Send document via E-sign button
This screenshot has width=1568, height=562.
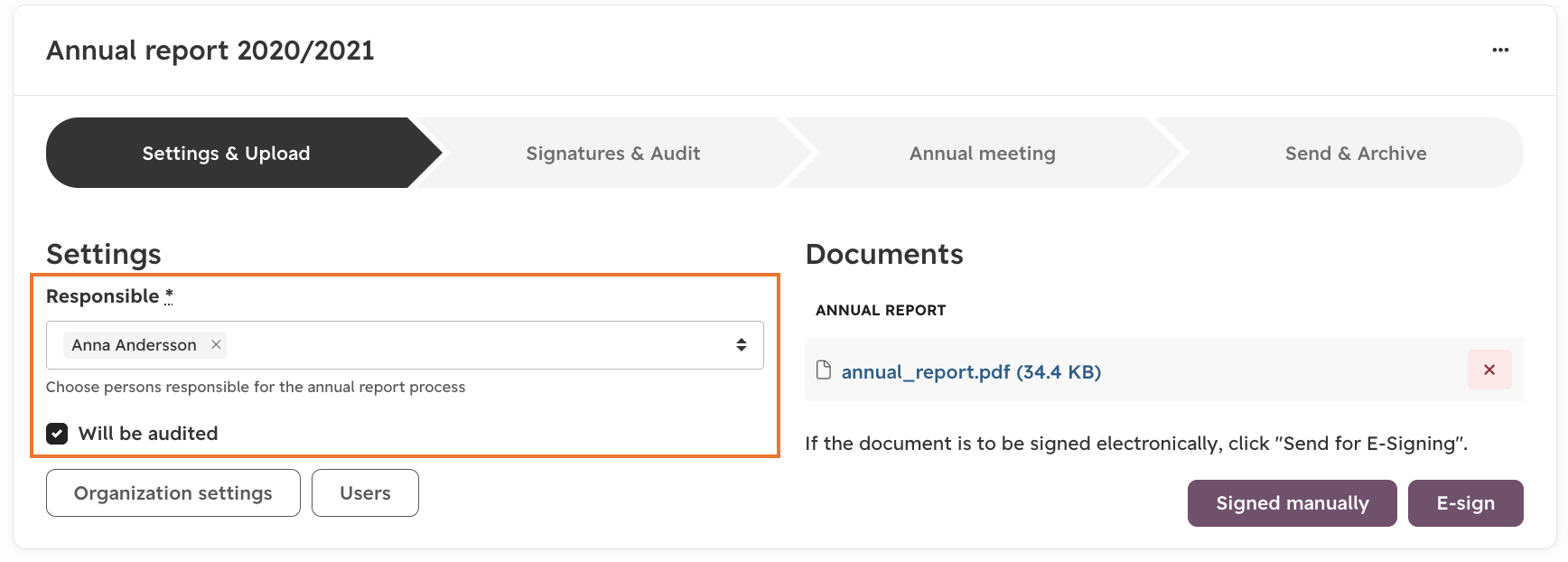pyautogui.click(x=1465, y=503)
